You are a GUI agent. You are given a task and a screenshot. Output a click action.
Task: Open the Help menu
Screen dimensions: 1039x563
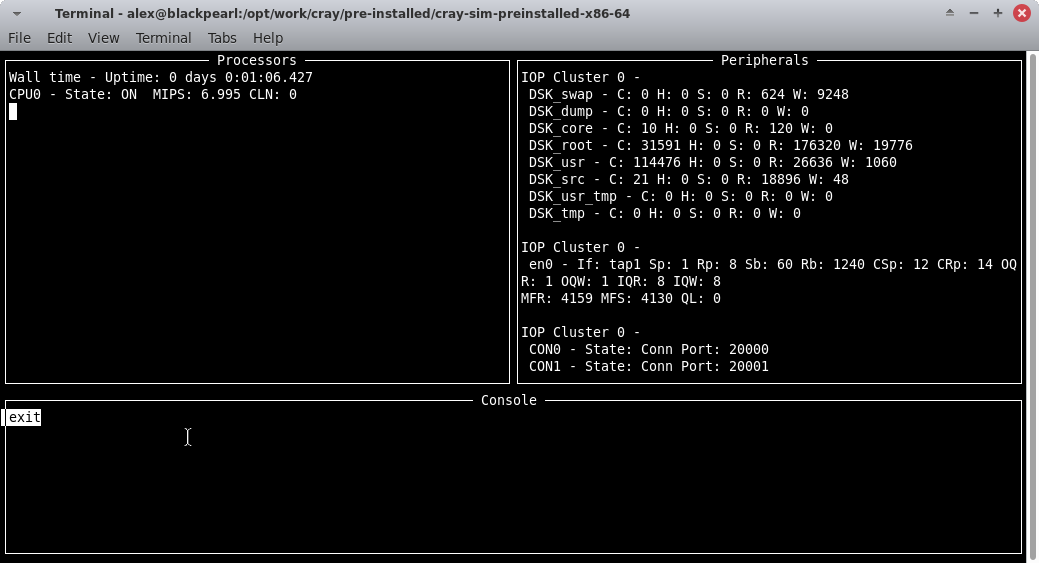tap(268, 38)
